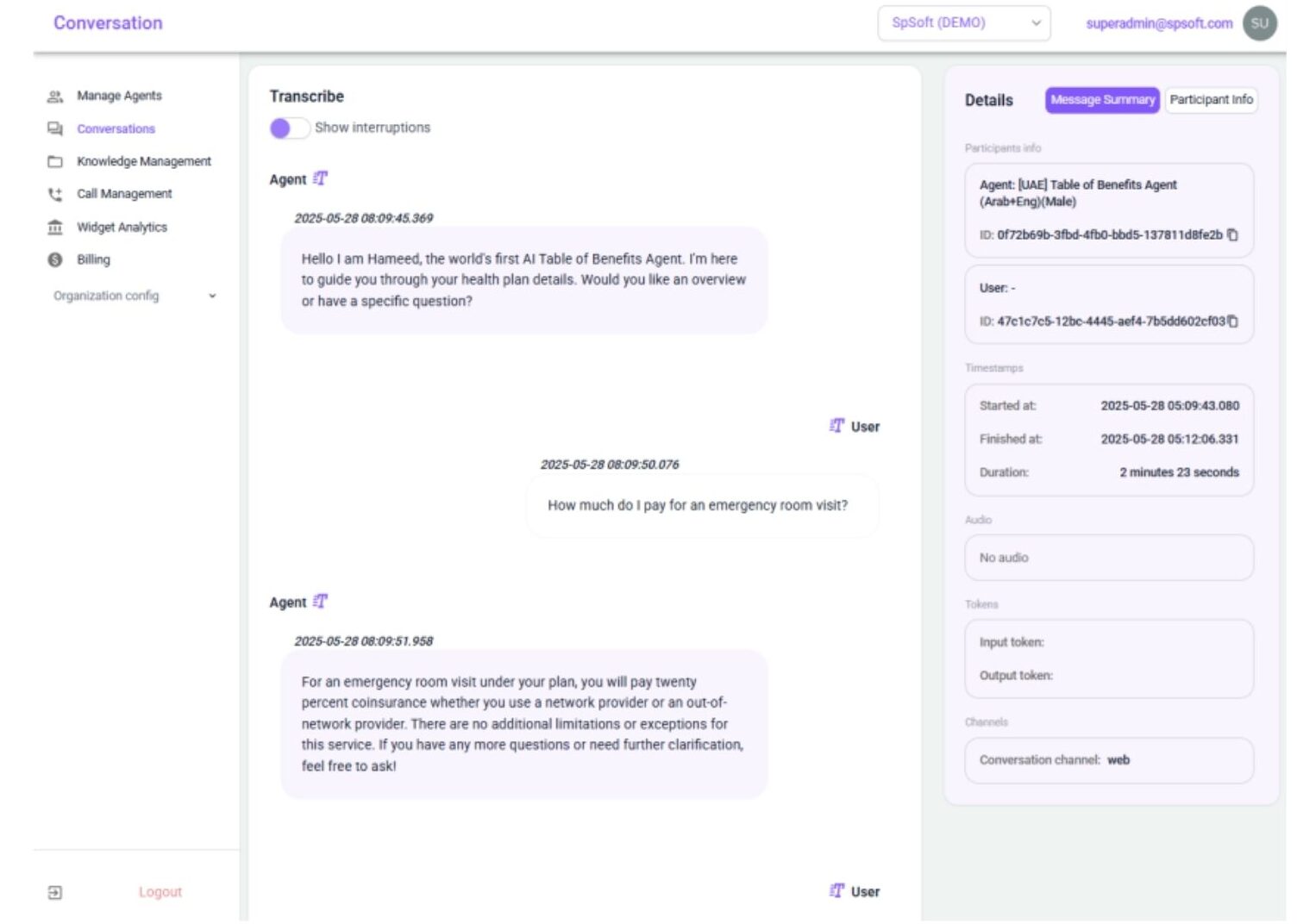Open Conversations in the sidebar
Image resolution: width=1297 pixels, height=924 pixels.
(116, 129)
